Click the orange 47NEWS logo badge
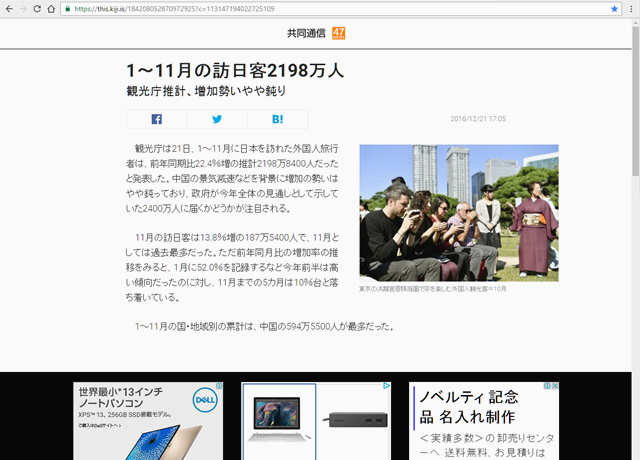Screen dimensions: 640x460 (338, 33)
